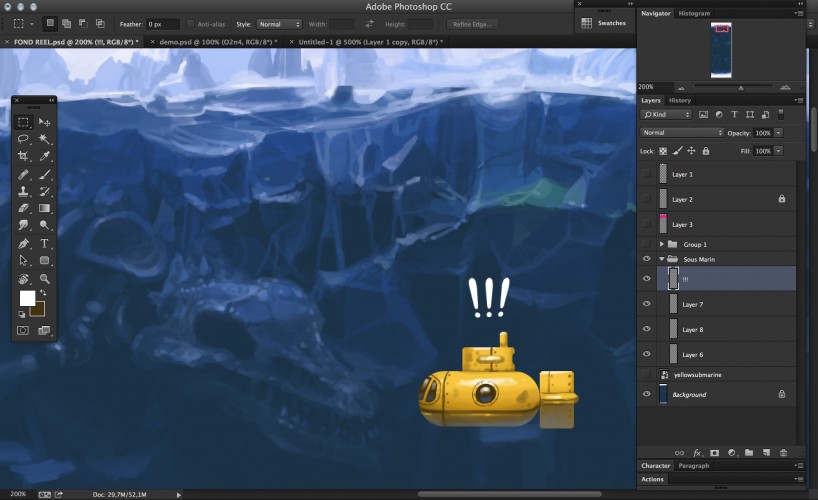
Task: Change the screen mode
Action: [44, 330]
